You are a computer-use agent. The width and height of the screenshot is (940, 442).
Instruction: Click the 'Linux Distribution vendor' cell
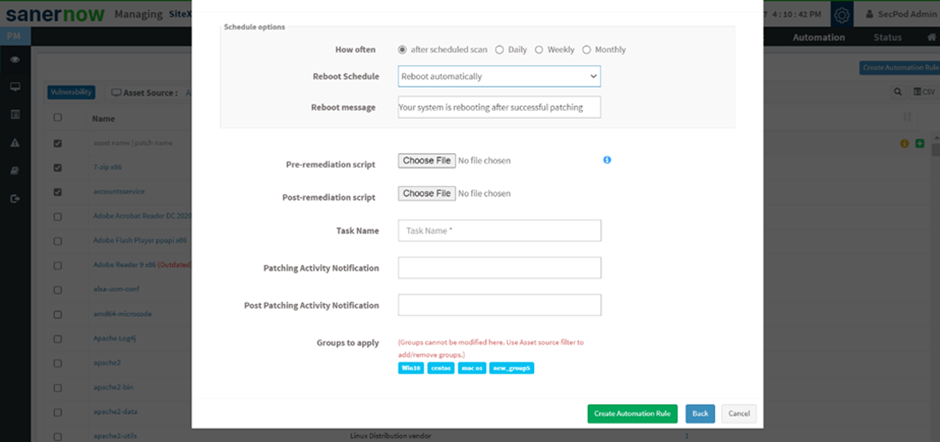click(x=390, y=436)
